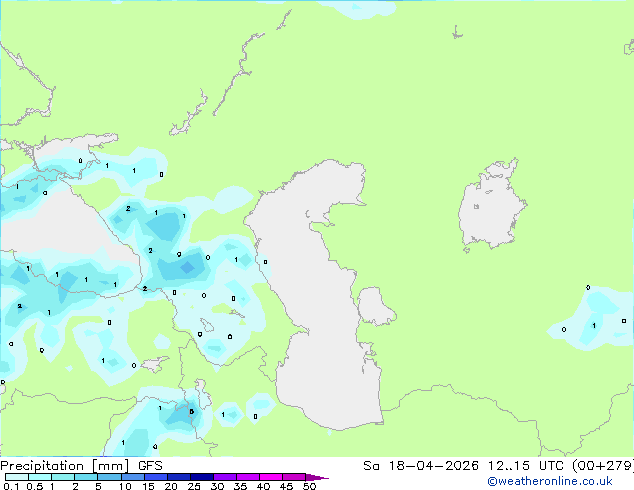Click the 'GFS' model label
The width and height of the screenshot is (634, 490).
coord(150,466)
